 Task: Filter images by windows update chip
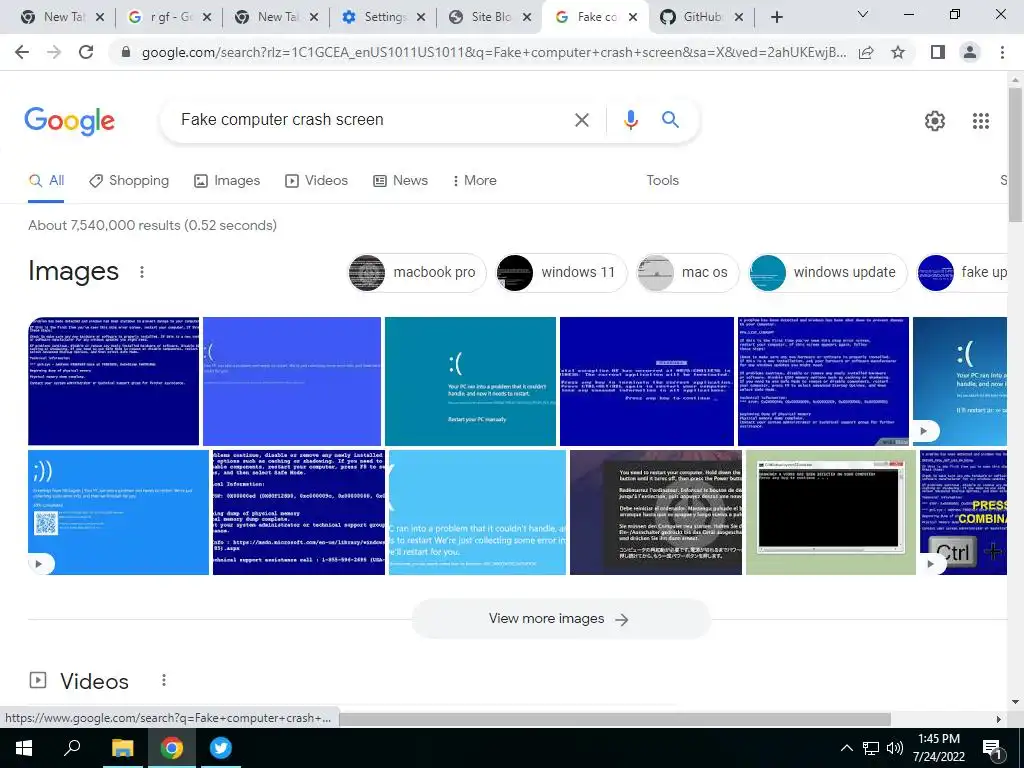tap(827, 272)
